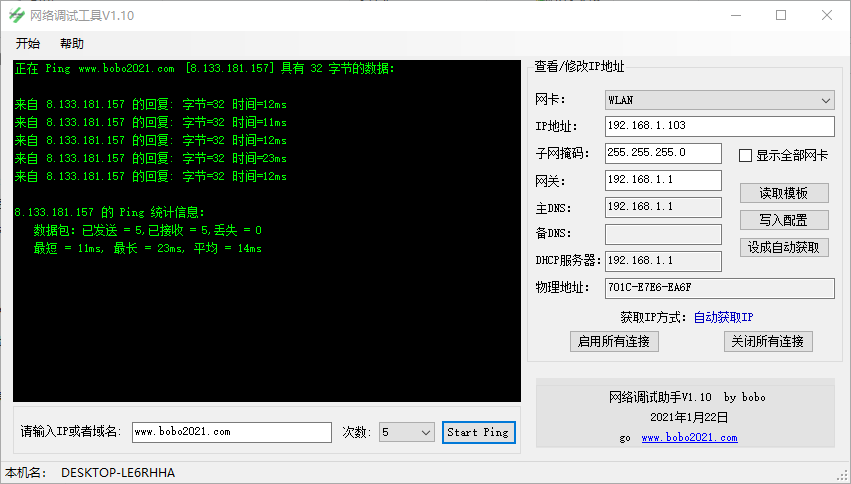Click the 写入配置 button
Screen dimensions: 851x484
pyautogui.click(x=784, y=220)
